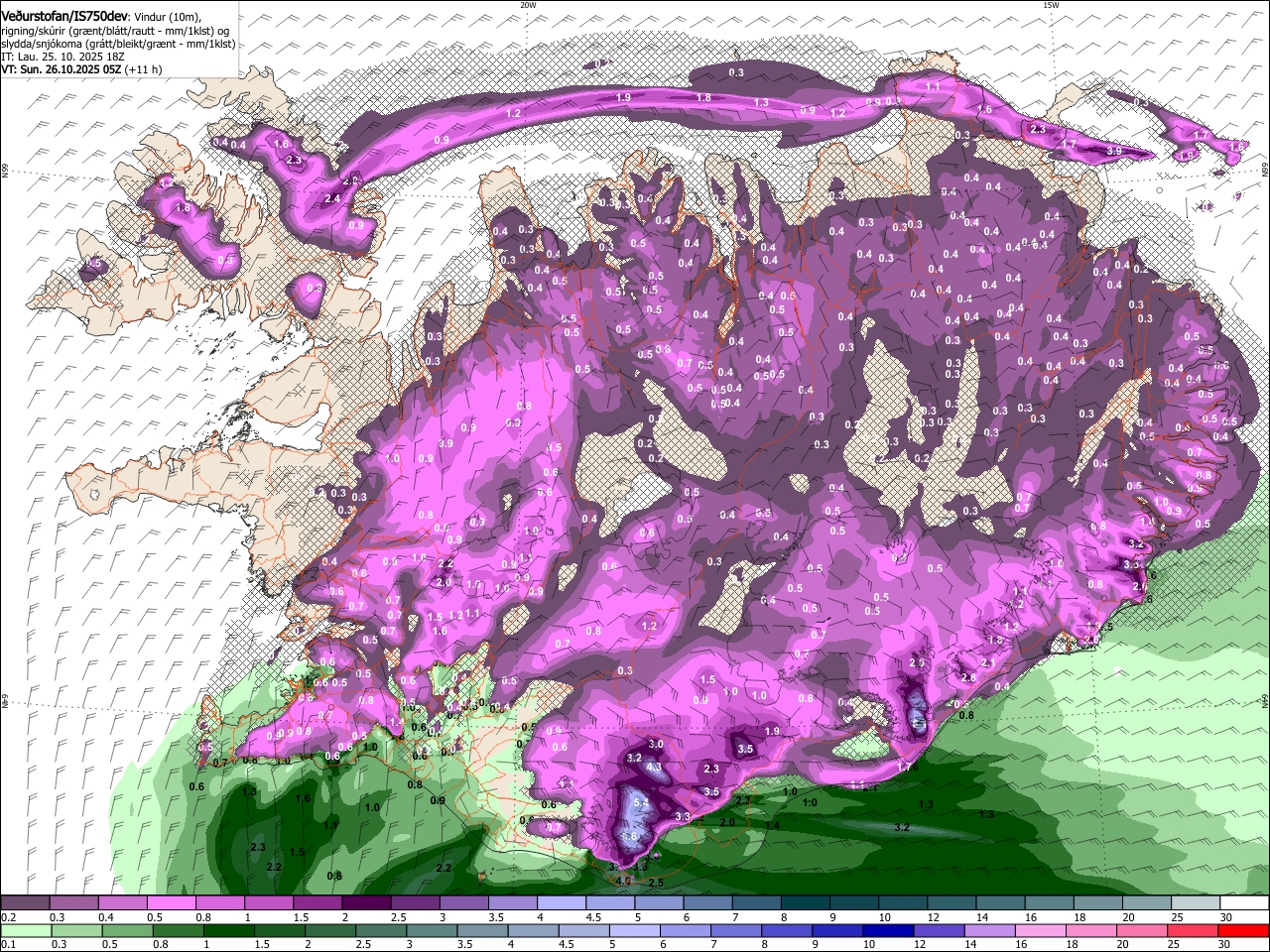
Task: Click the '3.9' value in the northeast band
Action: tap(1114, 151)
